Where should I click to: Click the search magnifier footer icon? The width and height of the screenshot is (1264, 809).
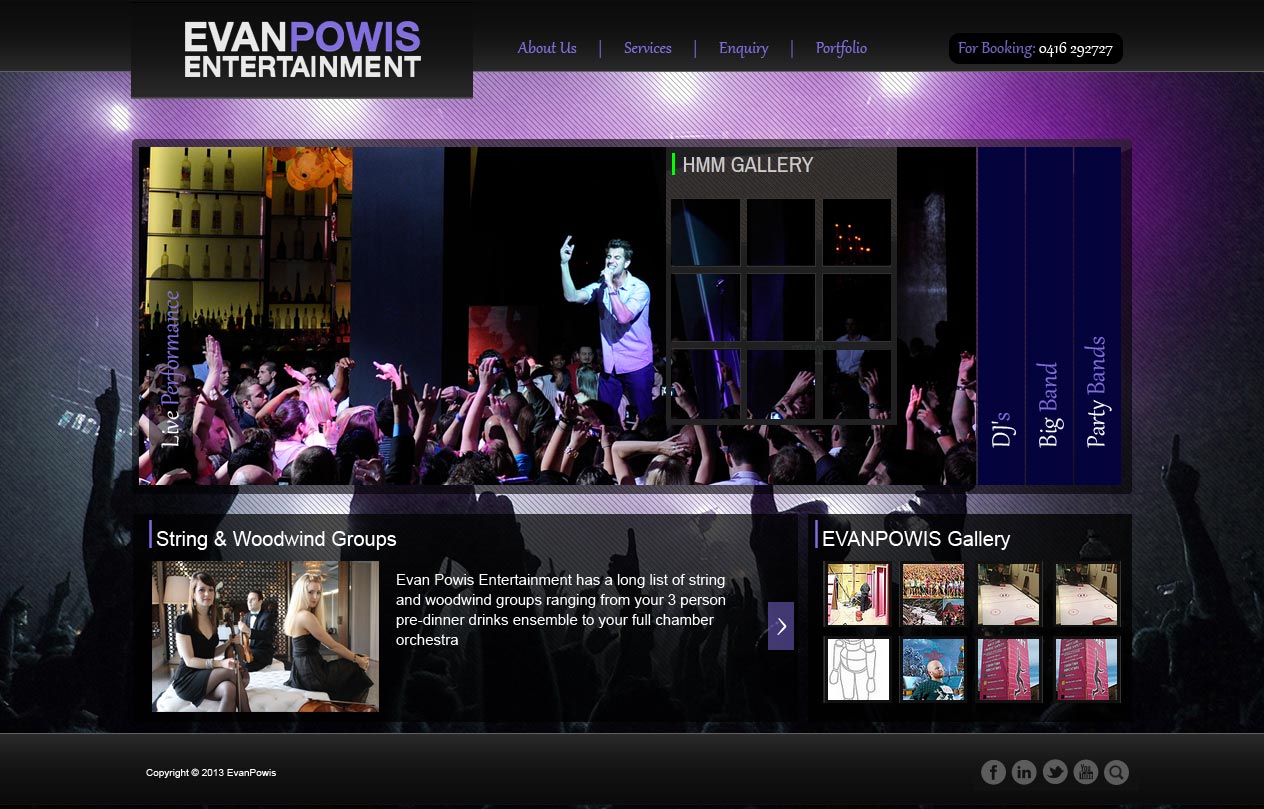point(1117,772)
